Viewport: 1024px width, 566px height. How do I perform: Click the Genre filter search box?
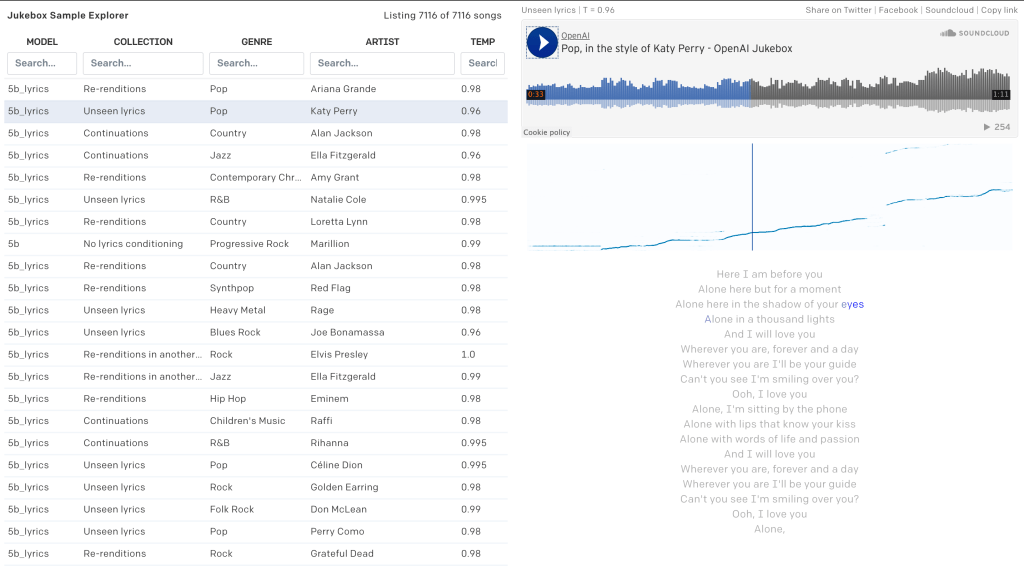(256, 63)
